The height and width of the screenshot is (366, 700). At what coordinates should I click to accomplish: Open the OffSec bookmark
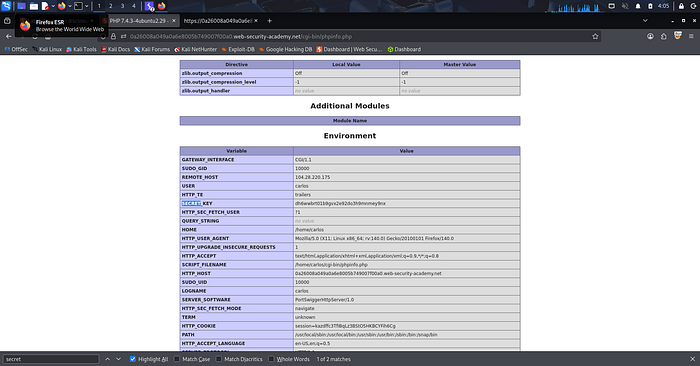point(16,49)
